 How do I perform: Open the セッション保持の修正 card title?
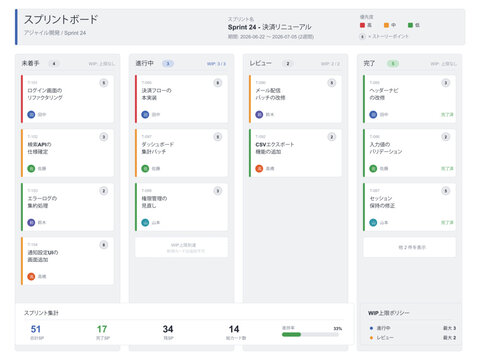click(382, 202)
